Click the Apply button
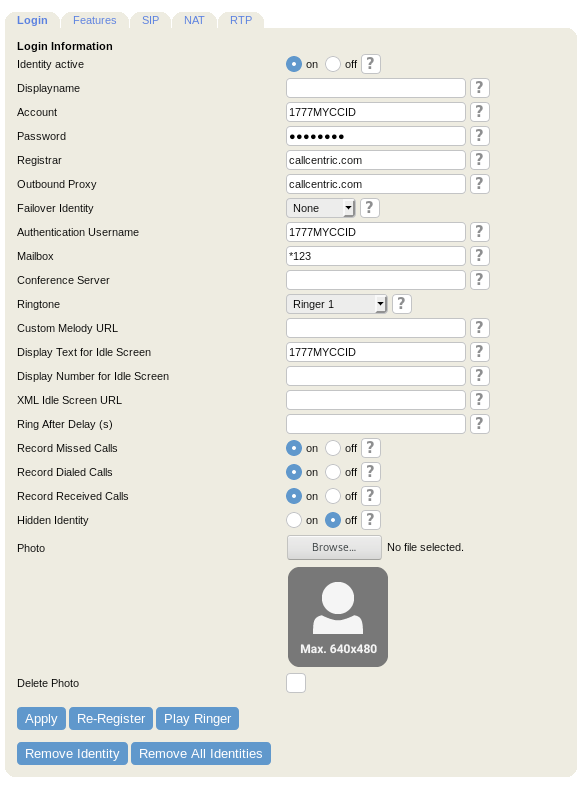Screen dimensions: 586x786 pyautogui.click(x=41, y=719)
